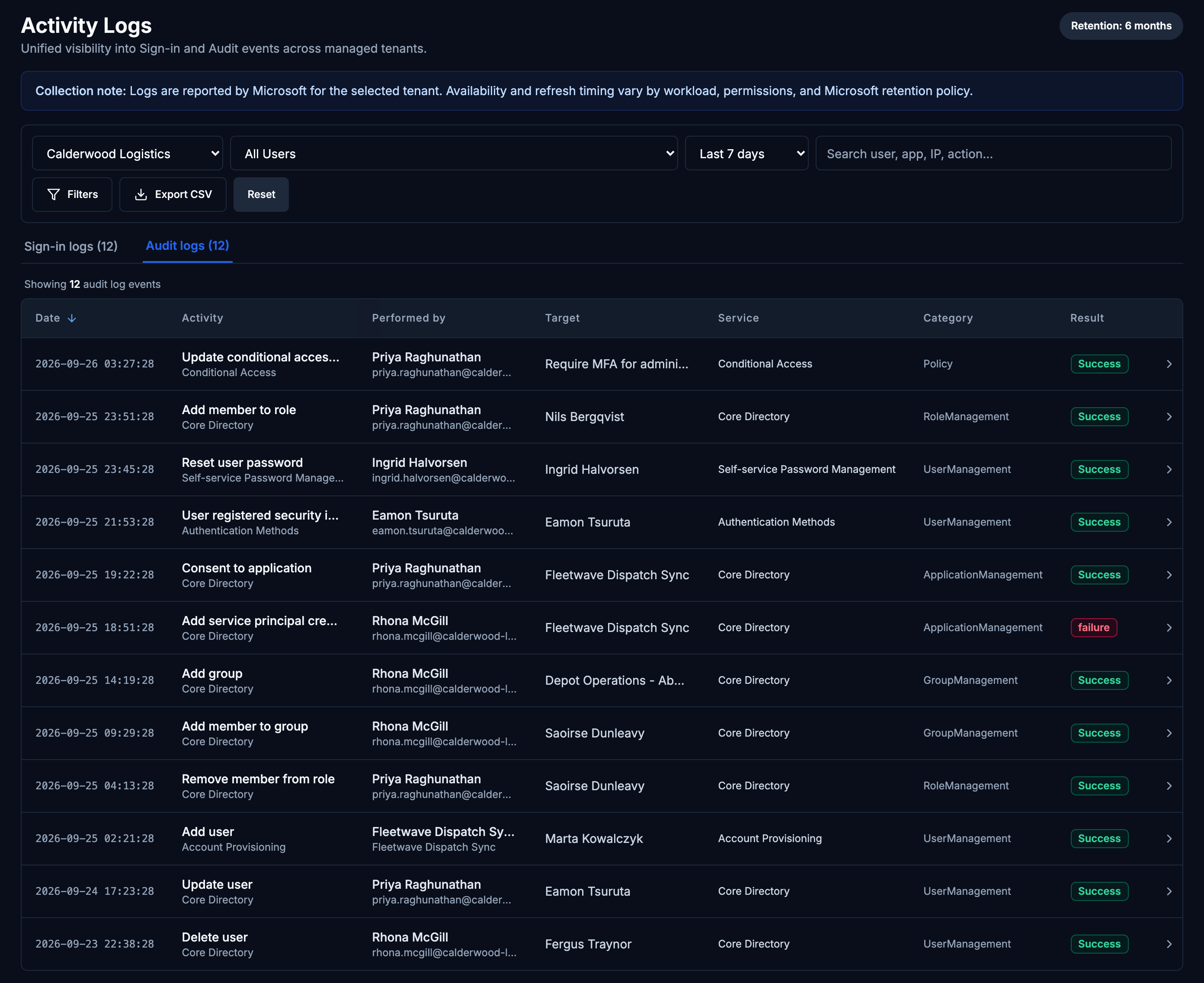Click the Add member to group activity
Viewport: 1204px width, 983px height.
click(245, 727)
